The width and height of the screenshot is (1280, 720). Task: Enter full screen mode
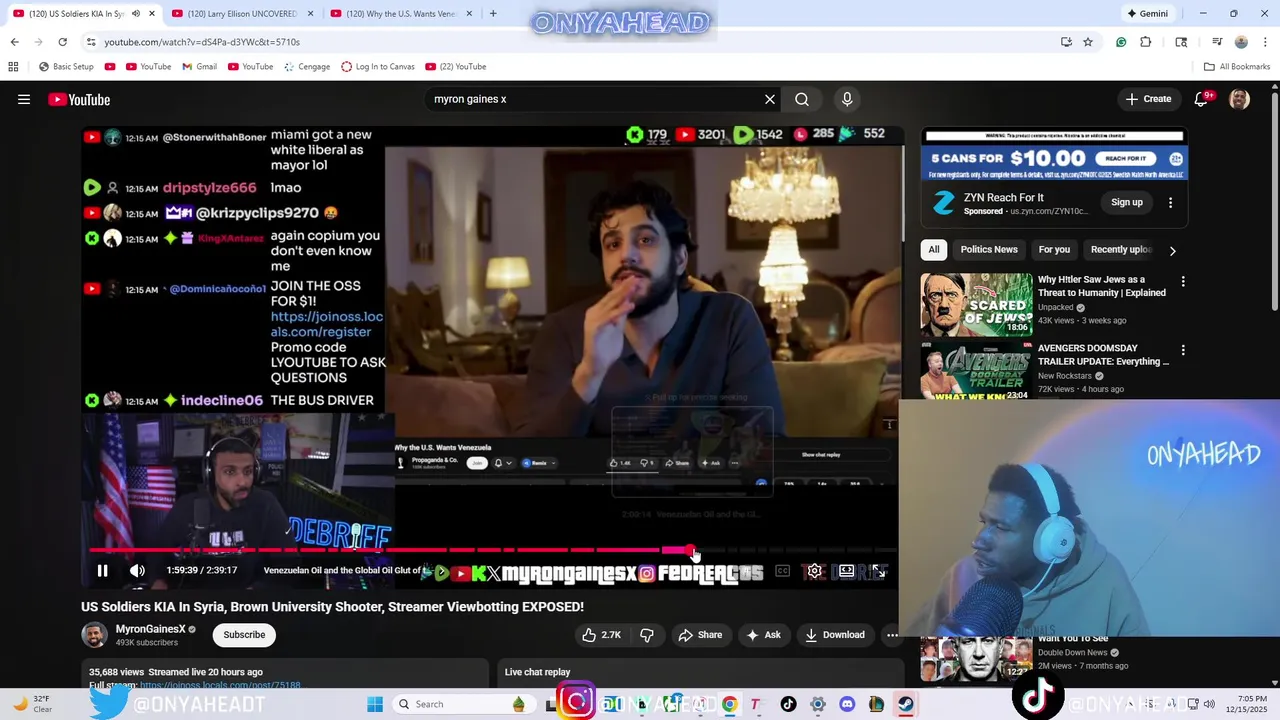[x=878, y=571]
